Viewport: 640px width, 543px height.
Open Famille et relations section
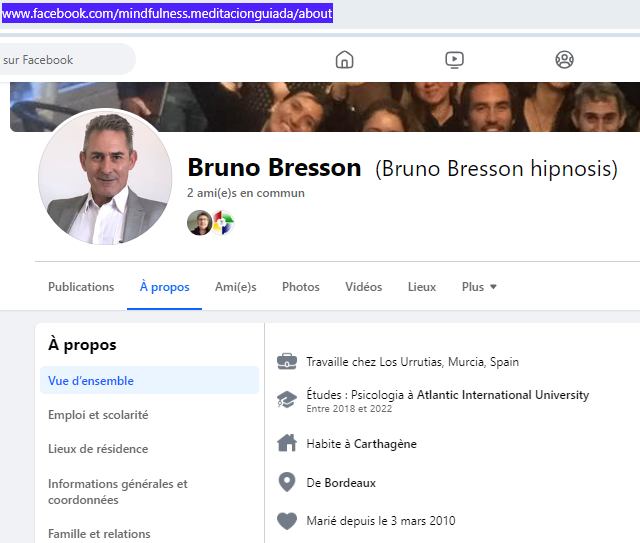coord(99,534)
